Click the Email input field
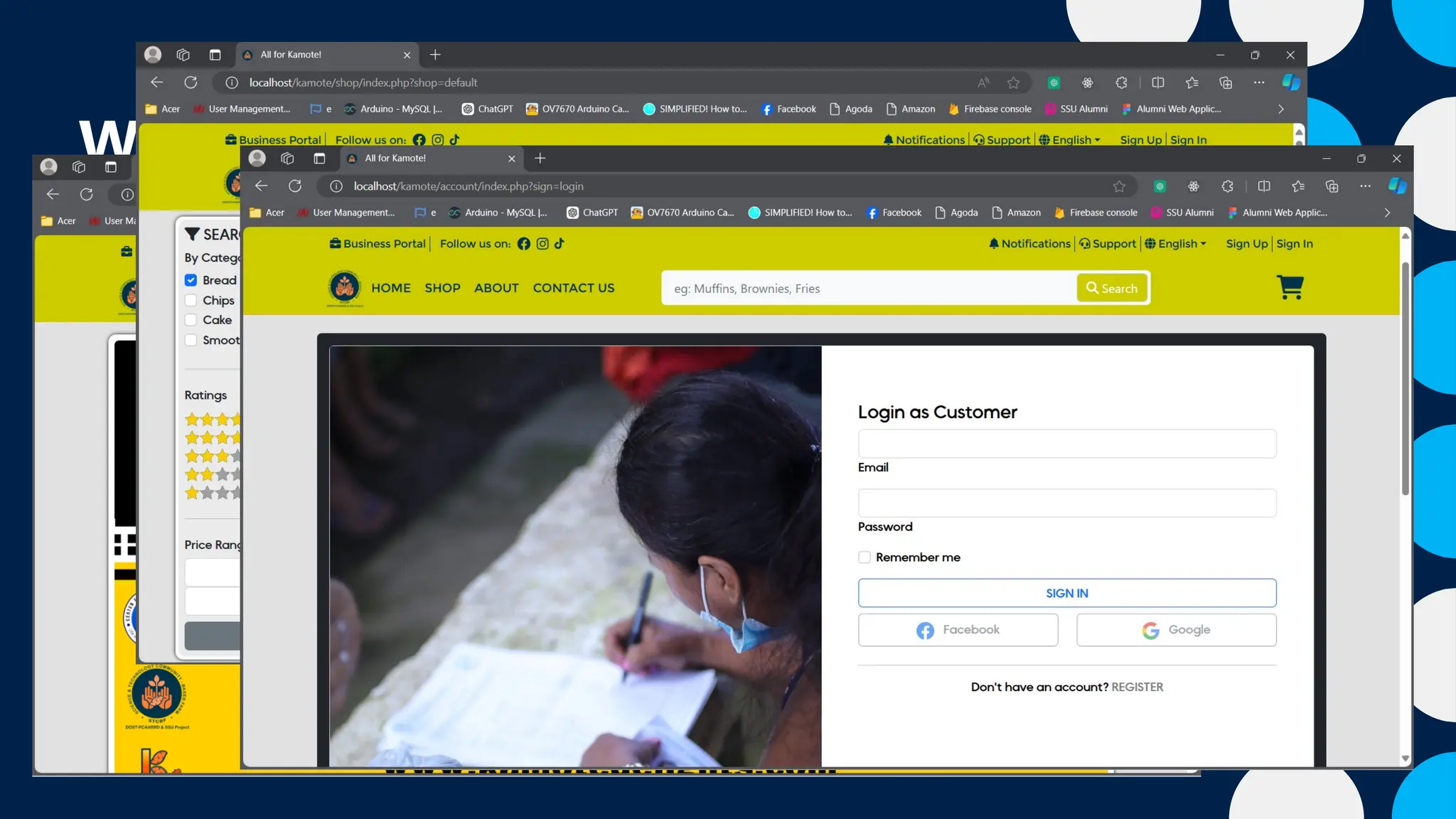Viewport: 1456px width, 819px height. (x=1067, y=444)
